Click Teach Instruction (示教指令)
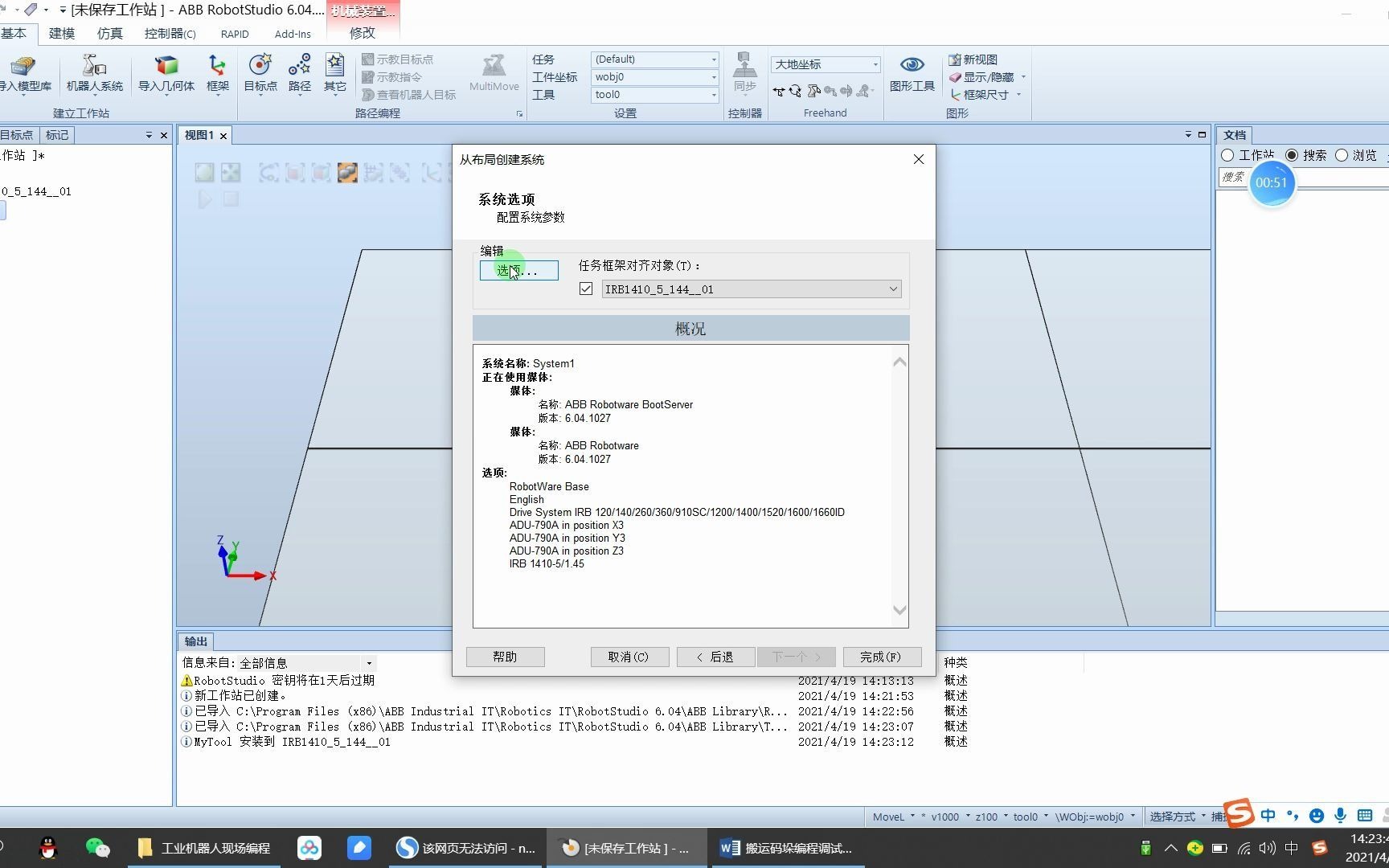The width and height of the screenshot is (1389, 868). pos(392,77)
